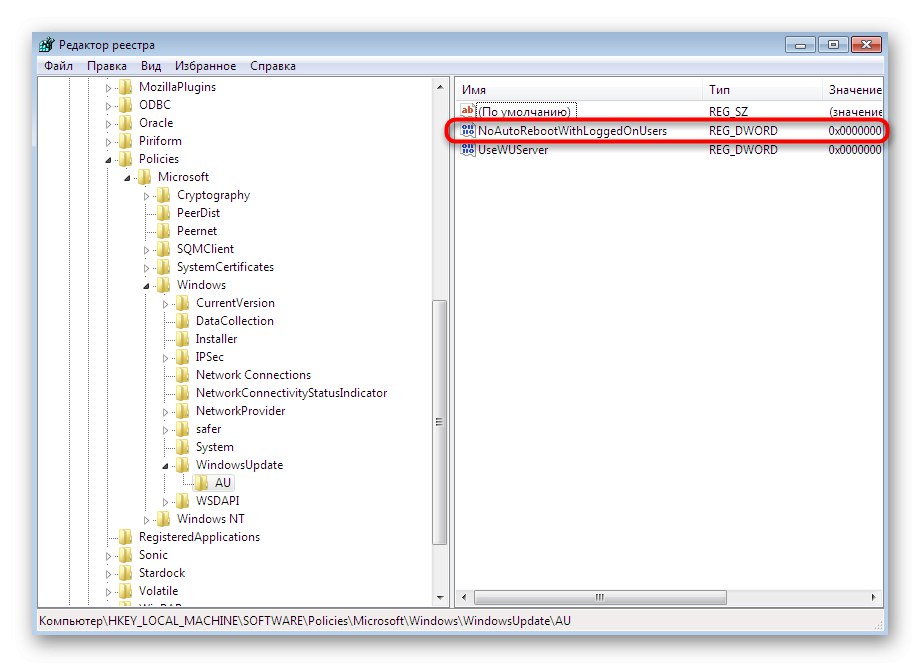
Task: Open the Вид menu
Action: point(150,66)
